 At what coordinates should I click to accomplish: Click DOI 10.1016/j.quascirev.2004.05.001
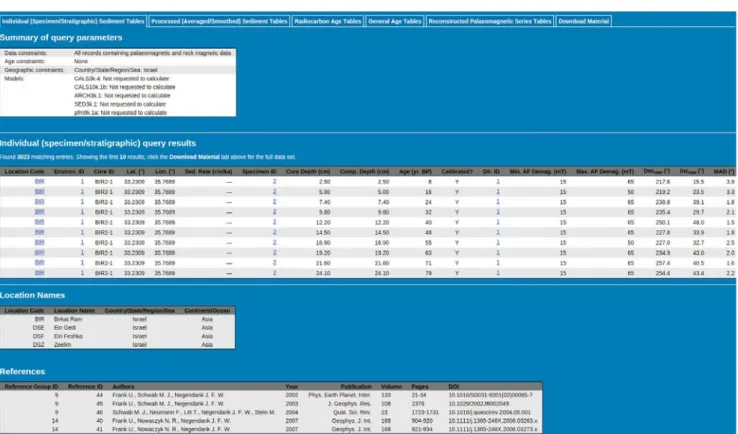point(489,412)
